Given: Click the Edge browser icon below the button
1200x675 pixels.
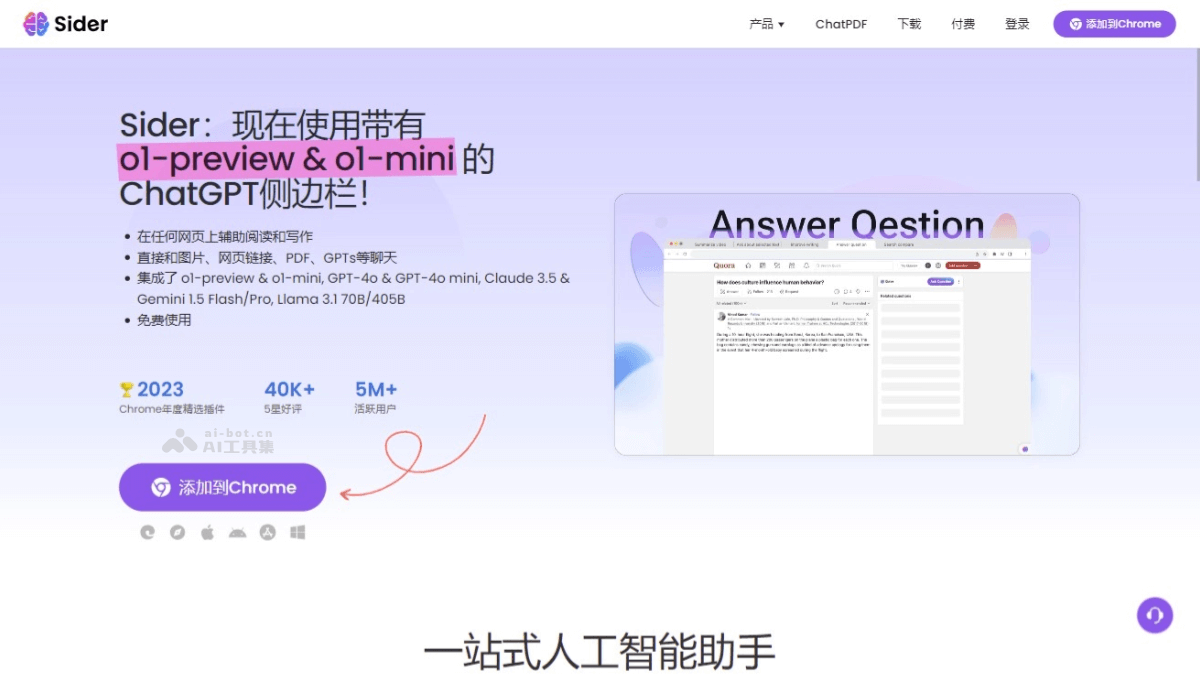Looking at the screenshot, I should tap(147, 532).
